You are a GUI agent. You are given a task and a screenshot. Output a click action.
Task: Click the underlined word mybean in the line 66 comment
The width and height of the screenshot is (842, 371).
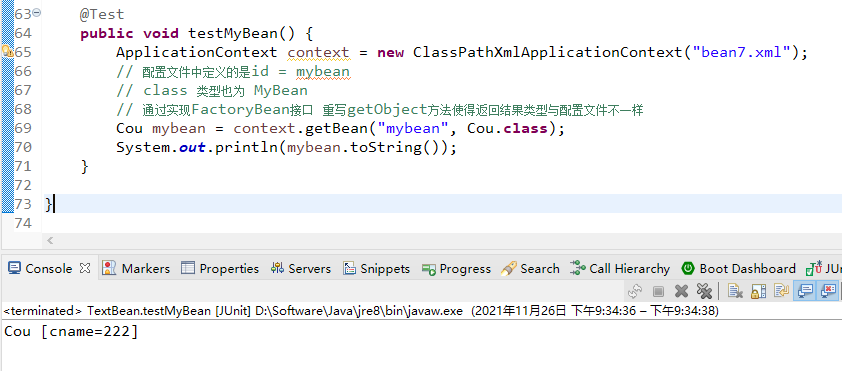point(323,71)
